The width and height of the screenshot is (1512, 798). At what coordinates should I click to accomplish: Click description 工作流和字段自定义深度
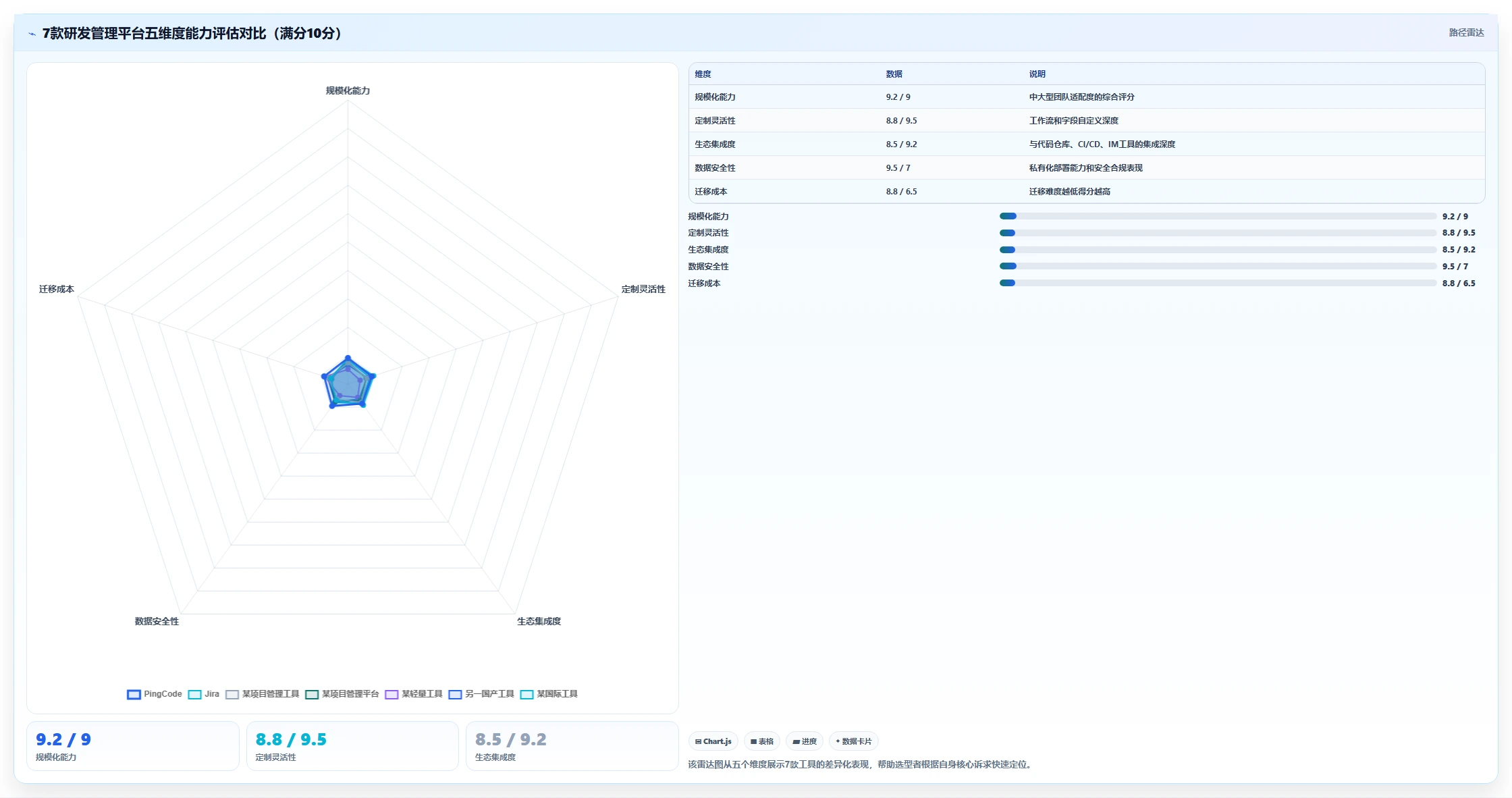[x=1073, y=121]
